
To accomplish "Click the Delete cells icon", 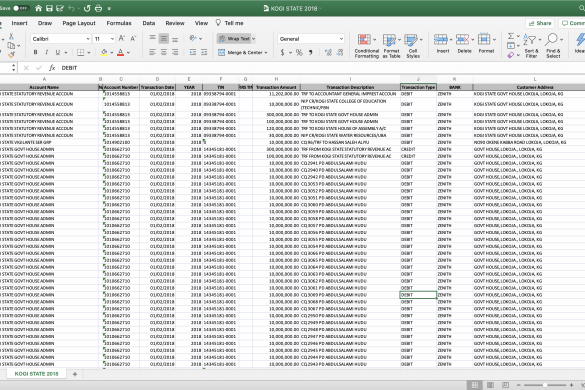I will click(x=462, y=39).
